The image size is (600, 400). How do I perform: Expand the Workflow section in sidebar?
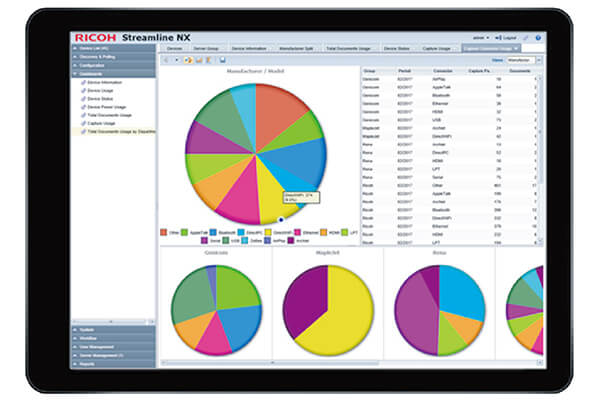[x=114, y=338]
